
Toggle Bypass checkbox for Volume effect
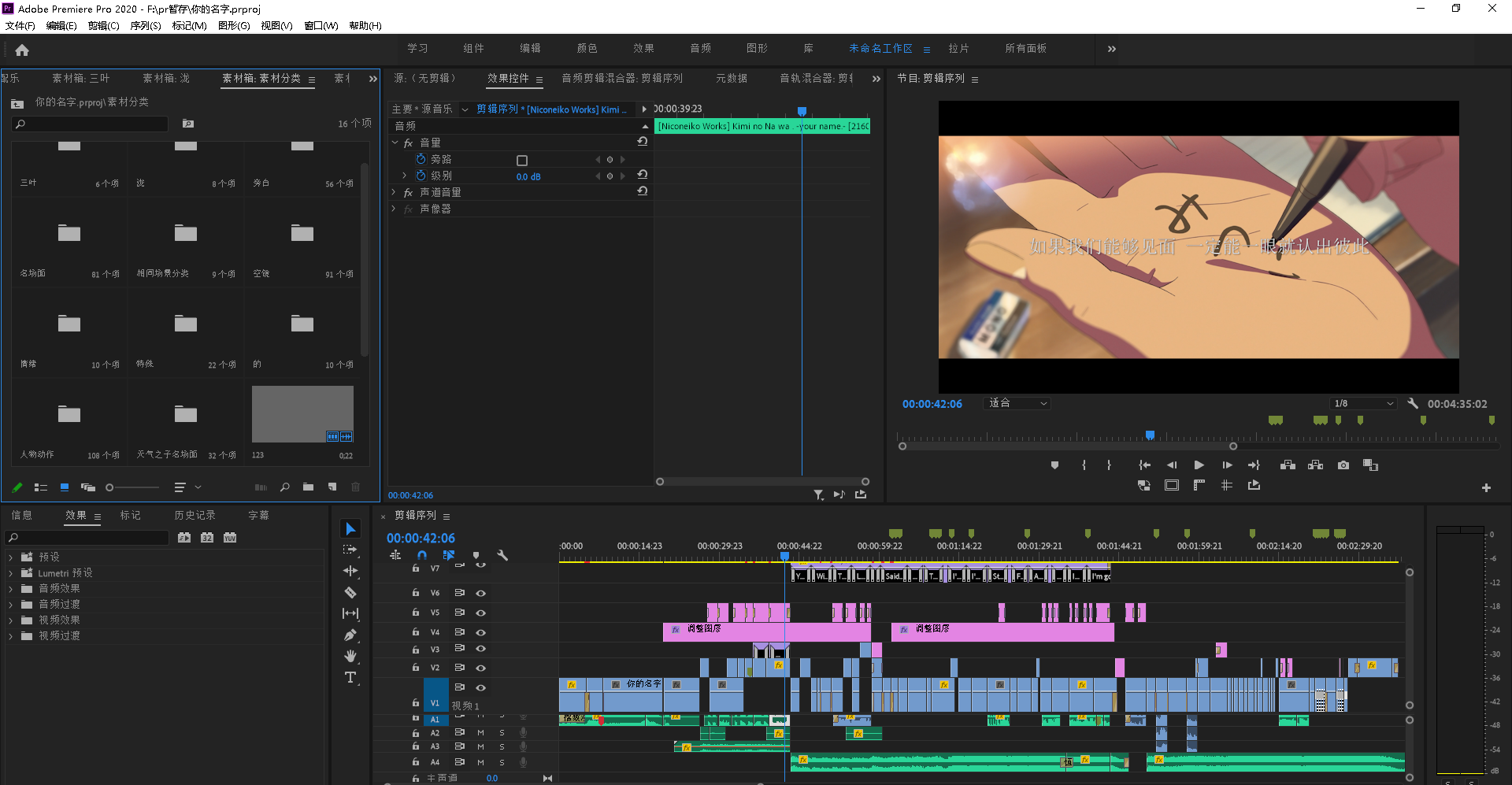pos(521,160)
